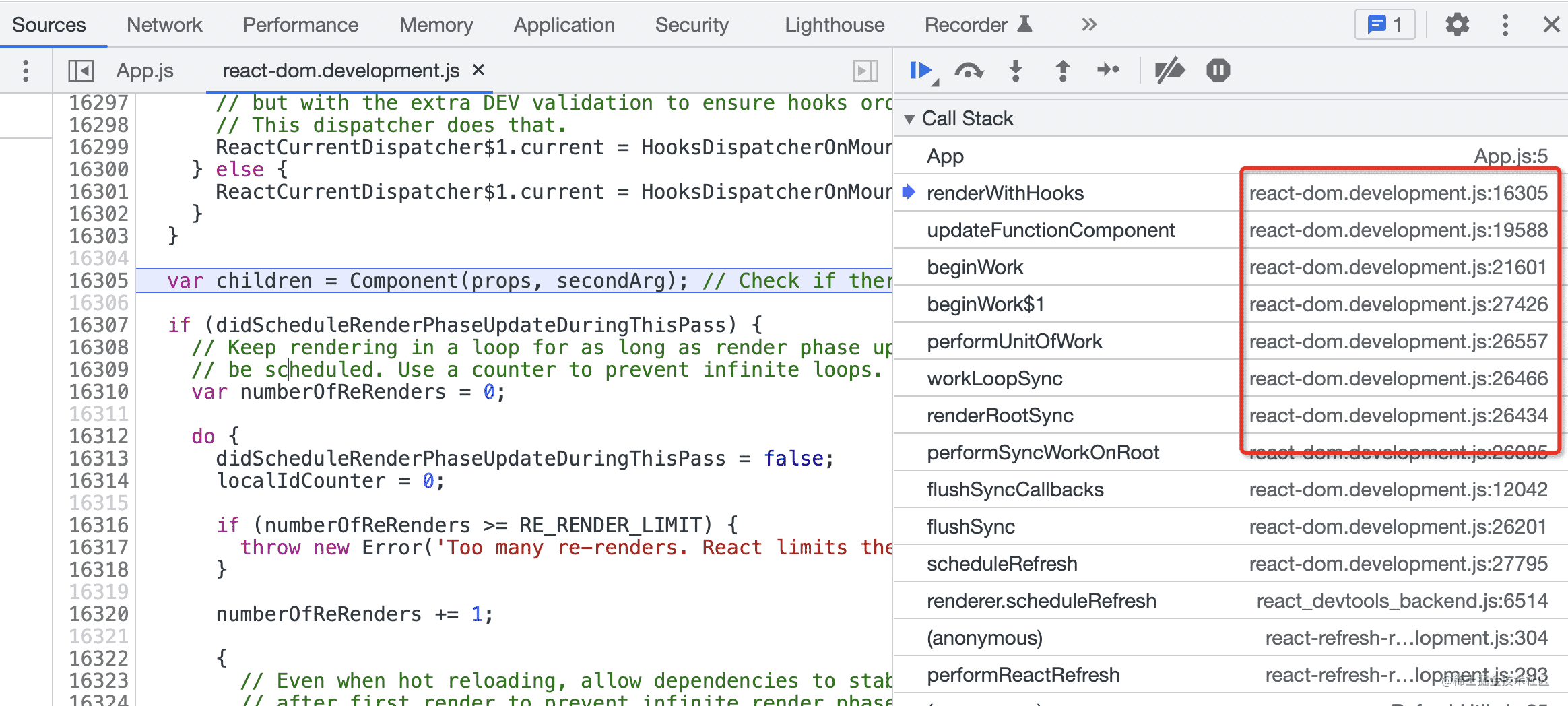Open the console issues counter
The width and height of the screenshot is (1568, 706).
[1385, 25]
